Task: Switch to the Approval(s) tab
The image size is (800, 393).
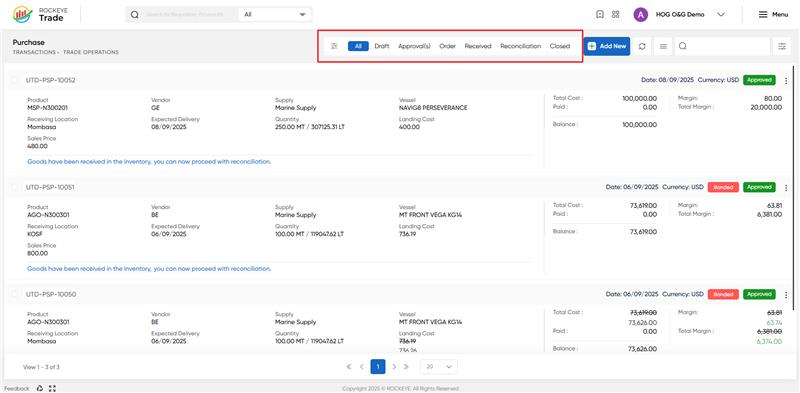Action: (414, 46)
